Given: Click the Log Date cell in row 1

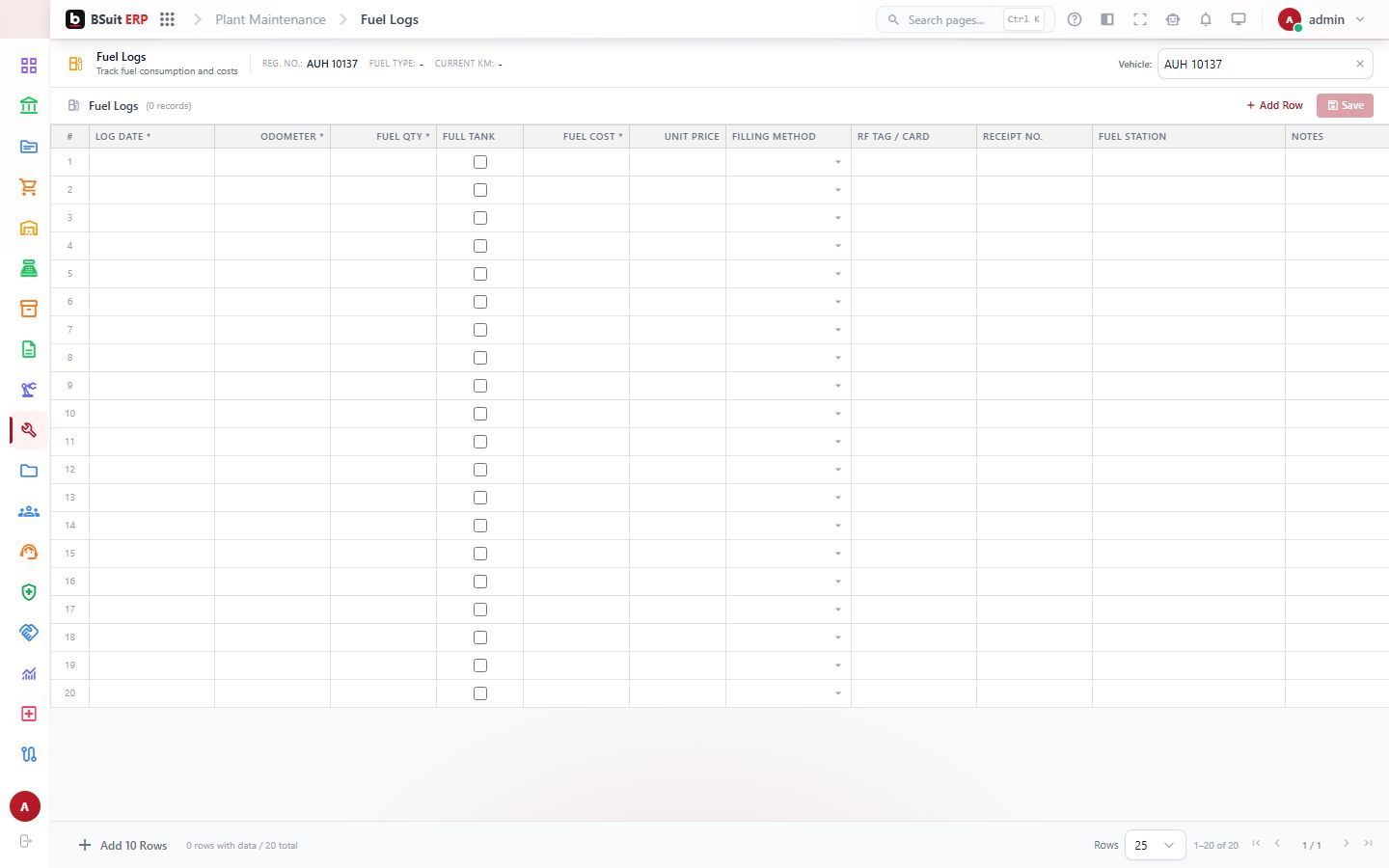Looking at the screenshot, I should tap(151, 162).
